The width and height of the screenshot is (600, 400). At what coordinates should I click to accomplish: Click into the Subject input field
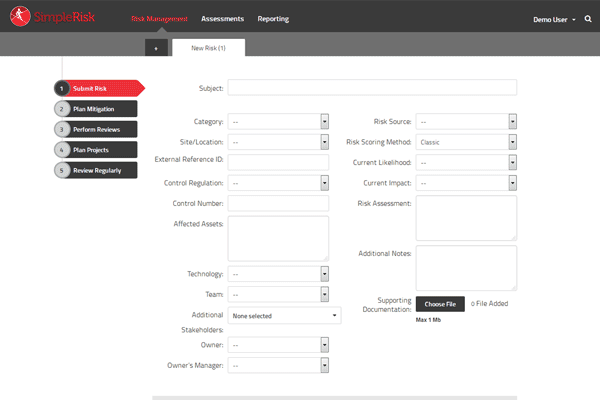(372, 87)
